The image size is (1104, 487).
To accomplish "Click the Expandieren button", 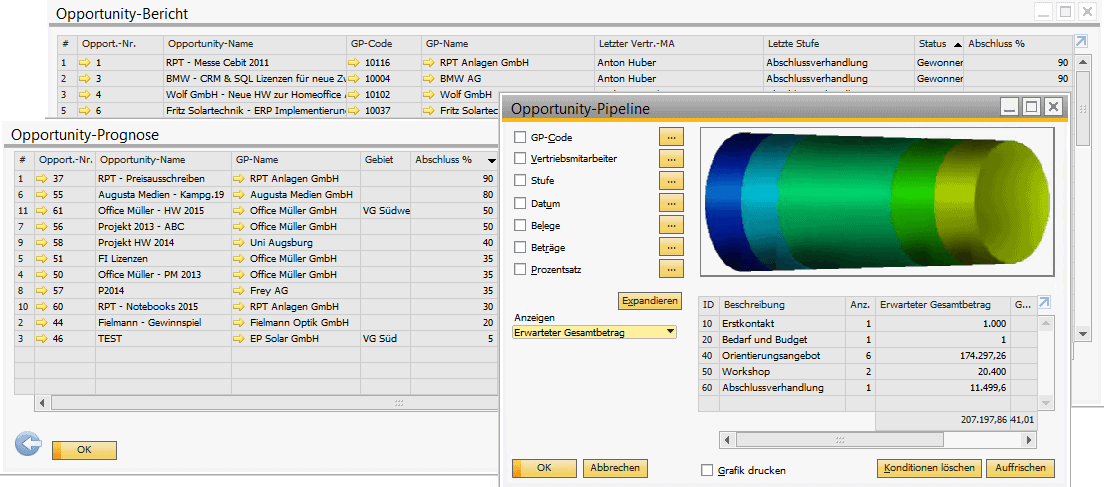I will point(650,301).
